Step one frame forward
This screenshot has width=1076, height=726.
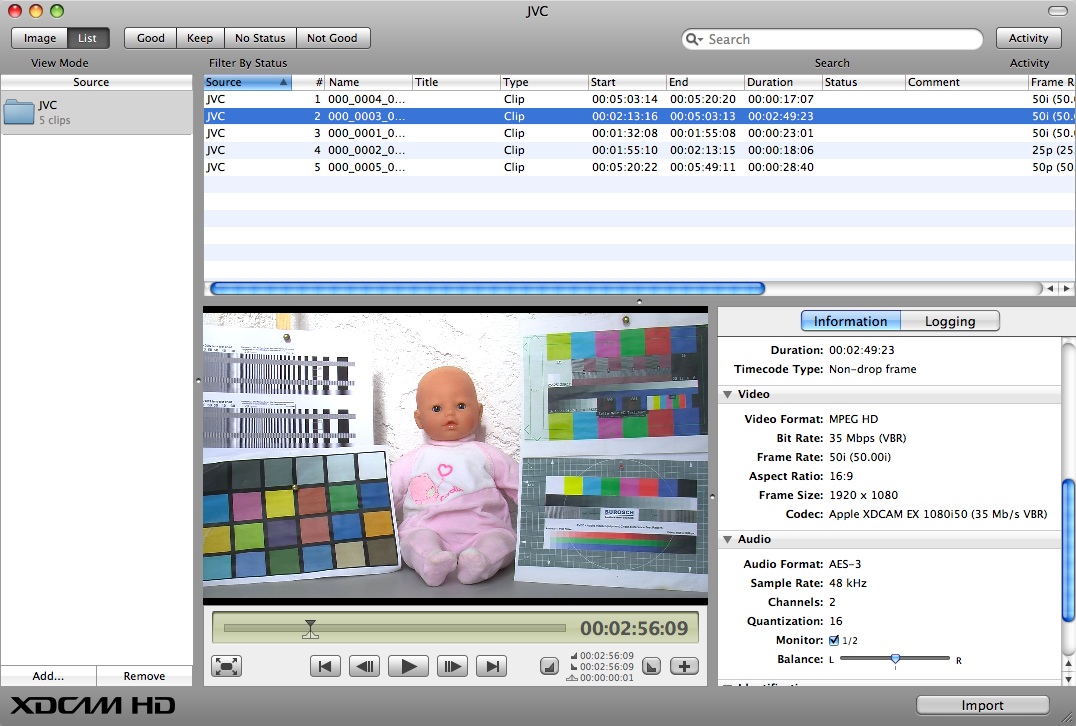click(x=451, y=666)
